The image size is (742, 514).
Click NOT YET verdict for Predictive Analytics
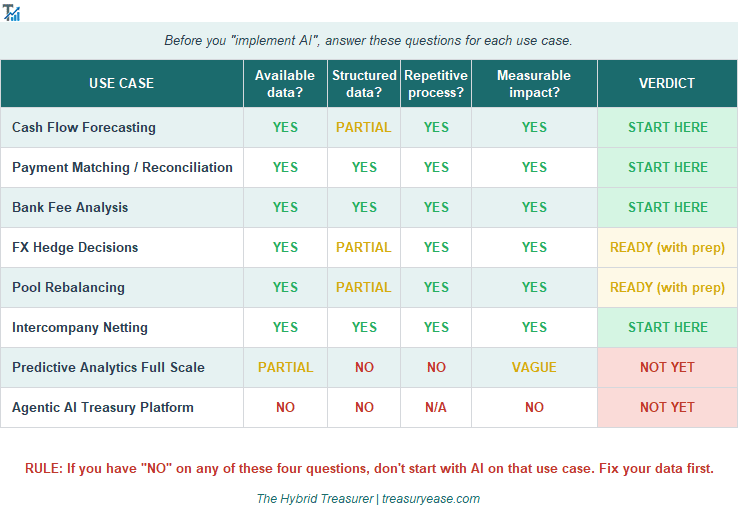point(667,367)
